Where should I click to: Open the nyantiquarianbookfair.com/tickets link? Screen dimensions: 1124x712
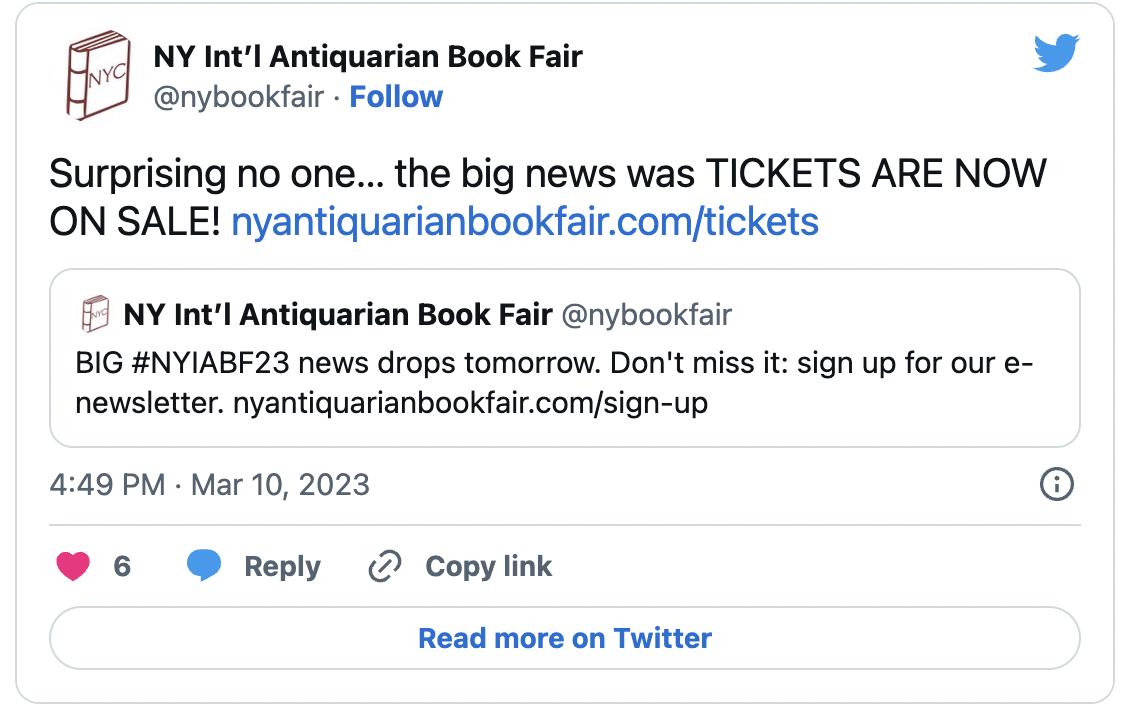(524, 221)
